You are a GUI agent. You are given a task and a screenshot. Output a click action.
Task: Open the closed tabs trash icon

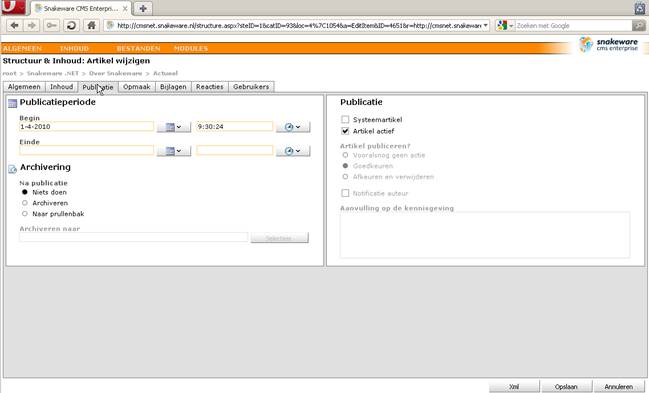[x=640, y=7]
